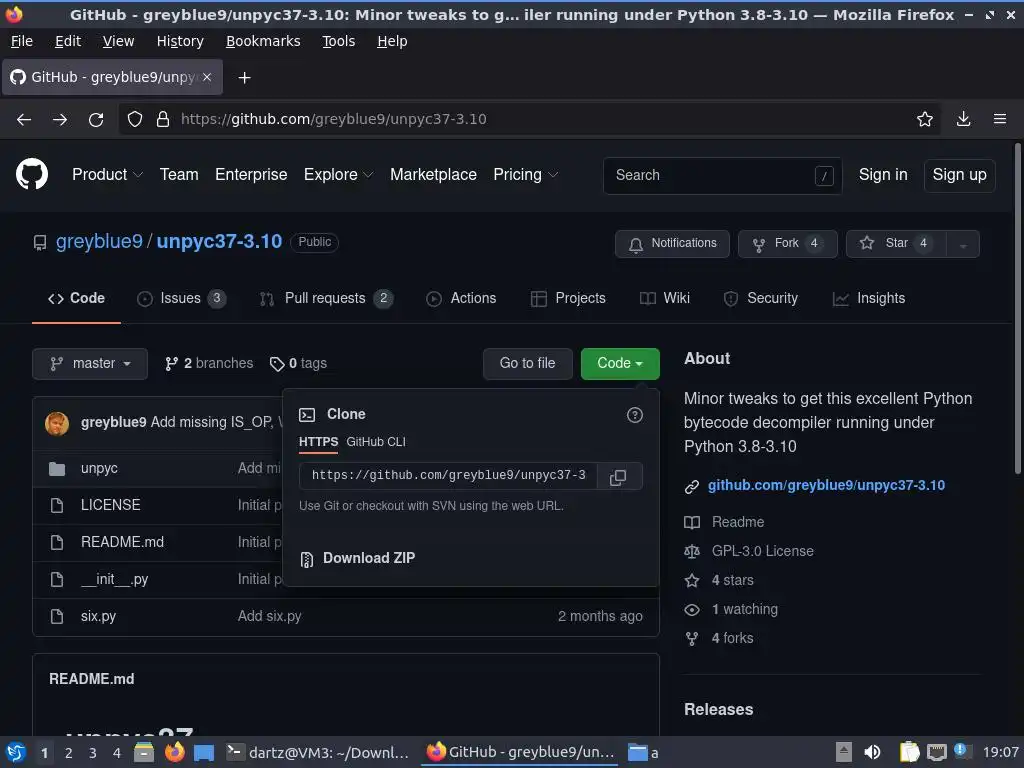
Task: Click the GitHub Octocat logo
Action: 32,174
